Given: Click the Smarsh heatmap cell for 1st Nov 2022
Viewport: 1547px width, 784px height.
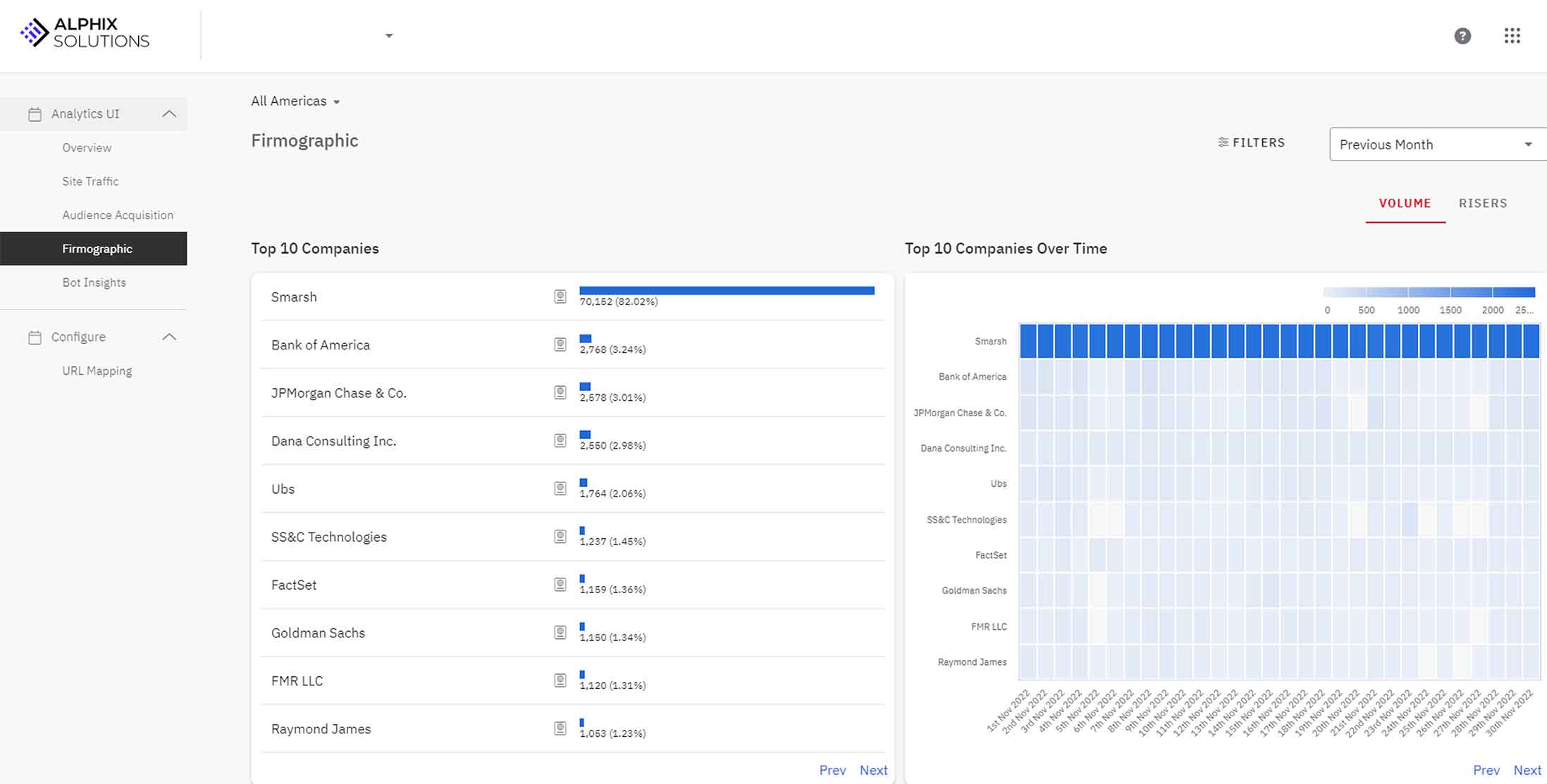Looking at the screenshot, I should [x=1028, y=341].
